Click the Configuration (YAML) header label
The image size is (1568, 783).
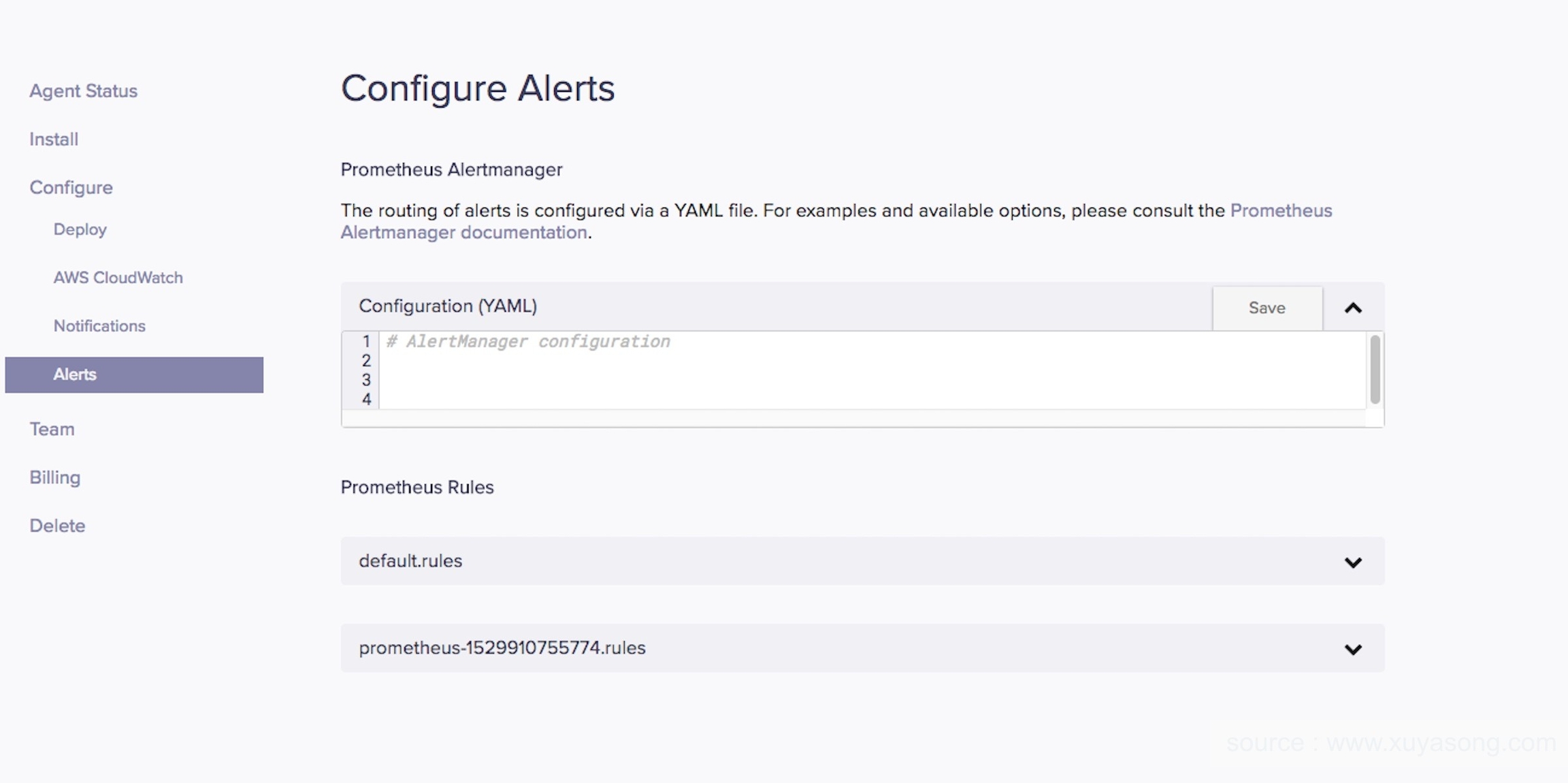[x=448, y=307]
